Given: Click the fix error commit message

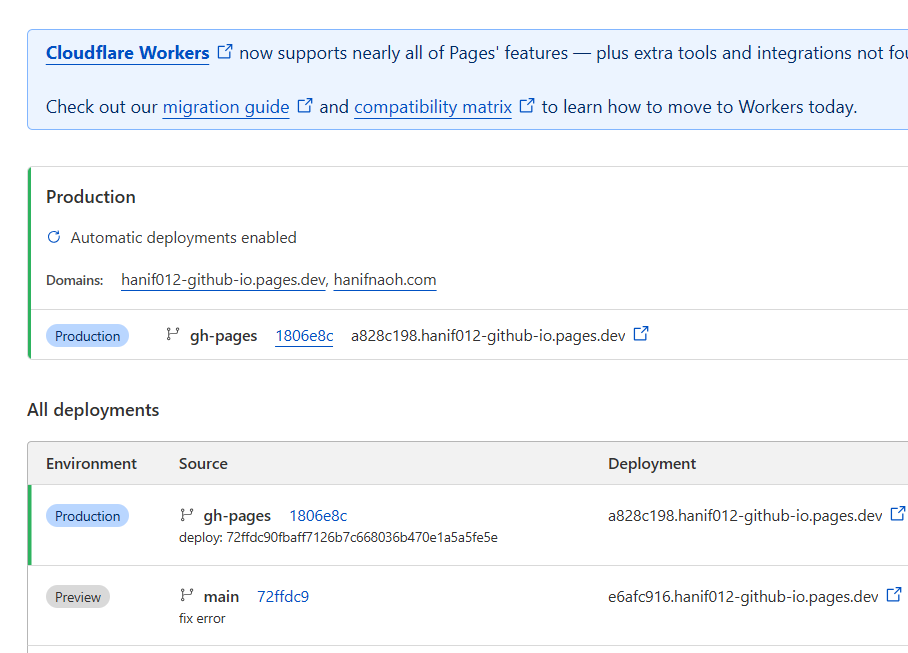Looking at the screenshot, I should click(202, 618).
